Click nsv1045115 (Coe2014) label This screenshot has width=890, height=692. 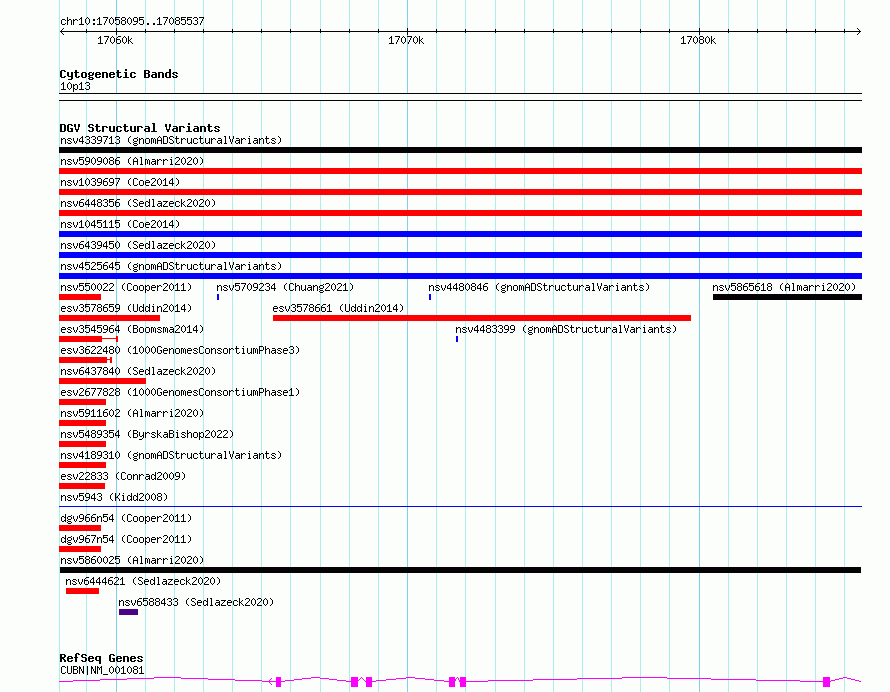point(120,224)
